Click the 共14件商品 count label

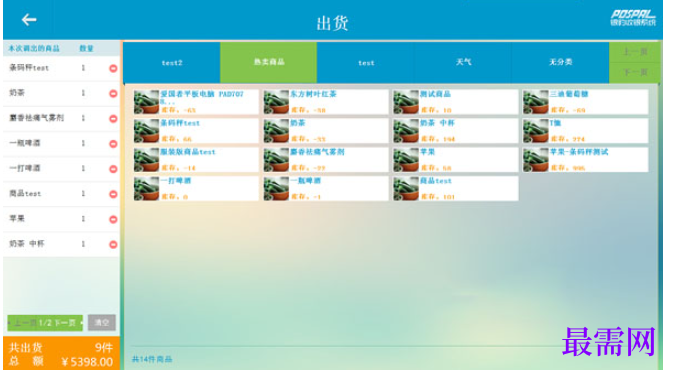coord(152,359)
